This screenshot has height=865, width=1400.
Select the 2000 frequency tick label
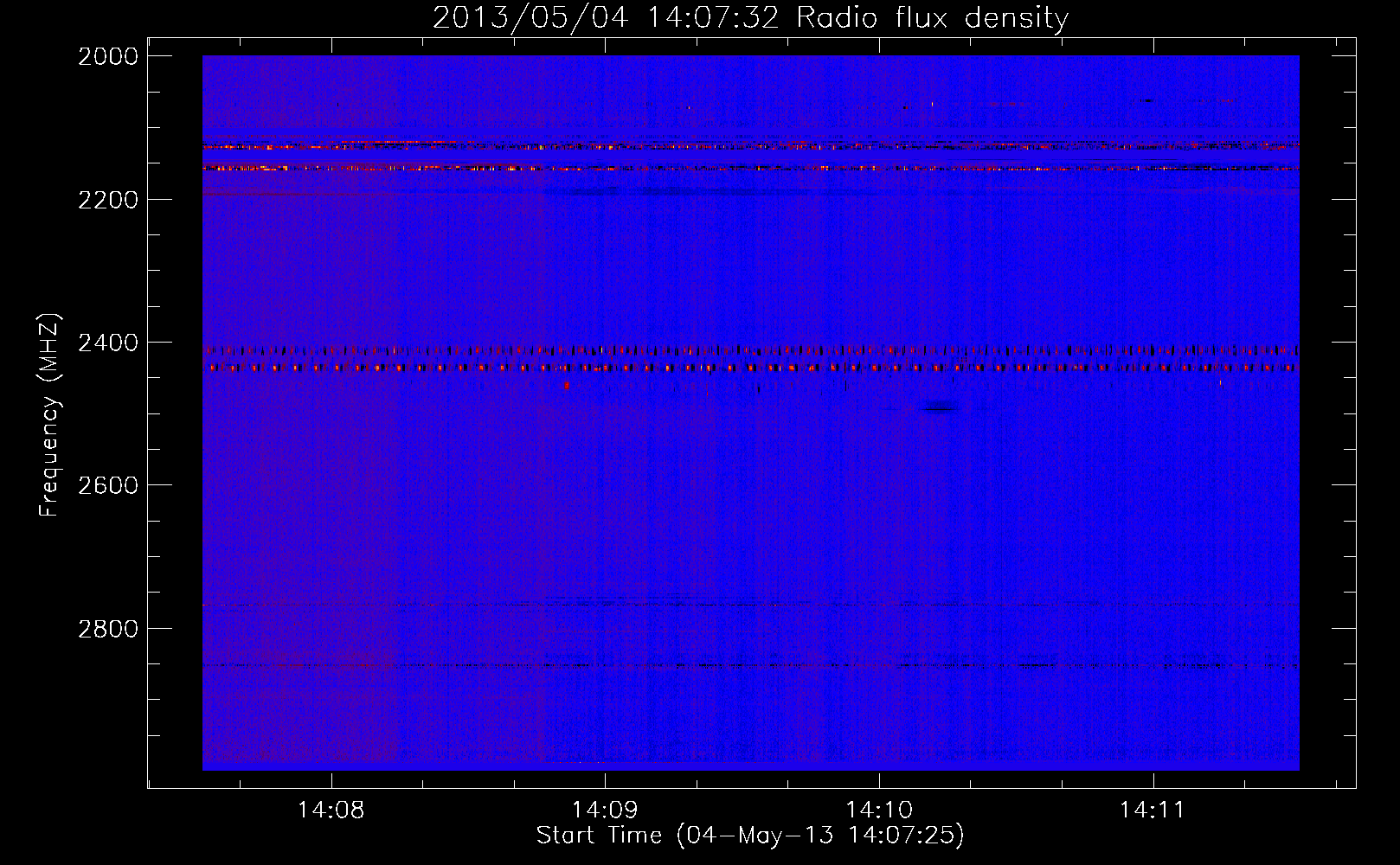click(108, 56)
